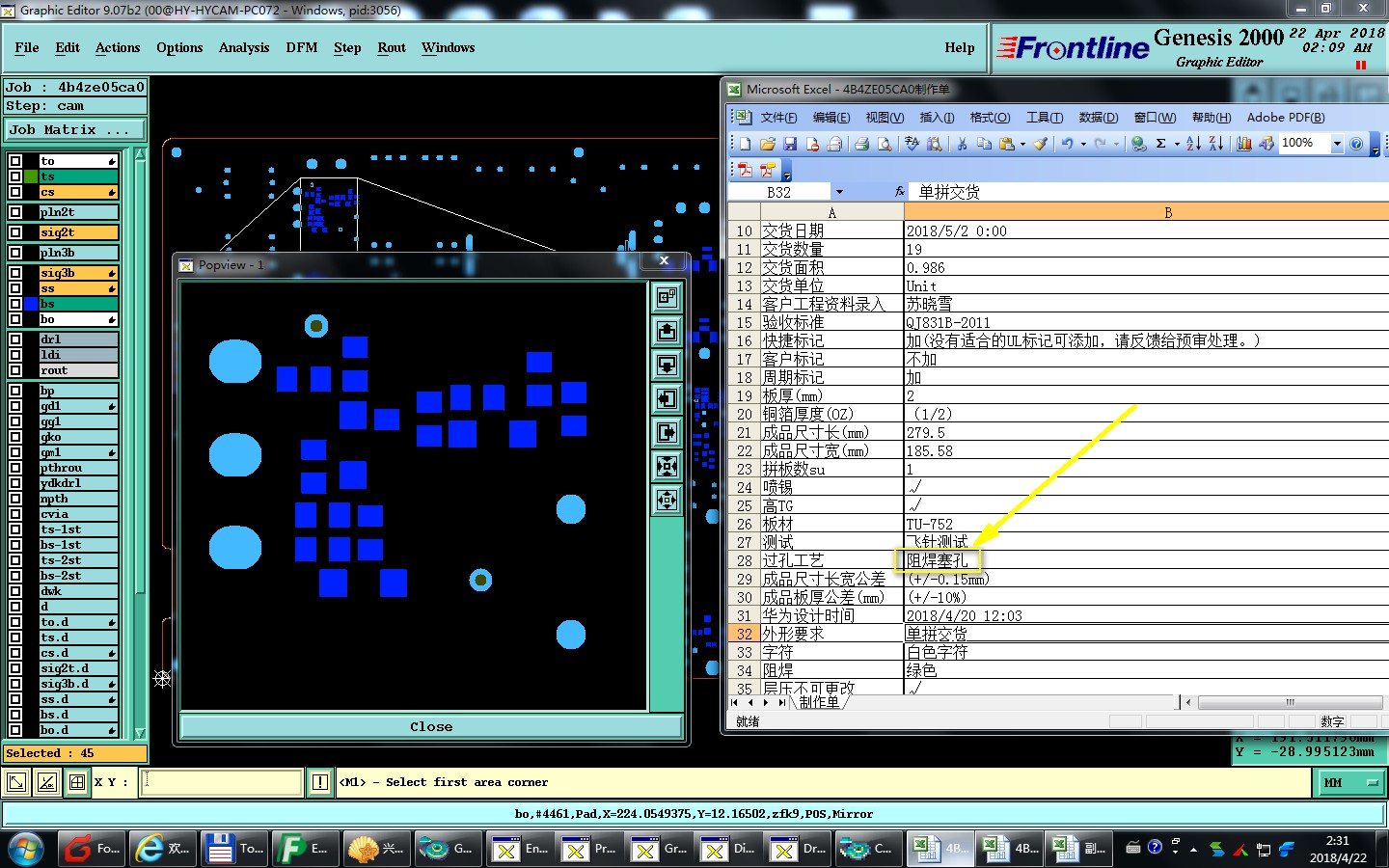Screen dimensions: 1389x868
Task: Open the Excel 格式(O) menu
Action: tap(990, 118)
